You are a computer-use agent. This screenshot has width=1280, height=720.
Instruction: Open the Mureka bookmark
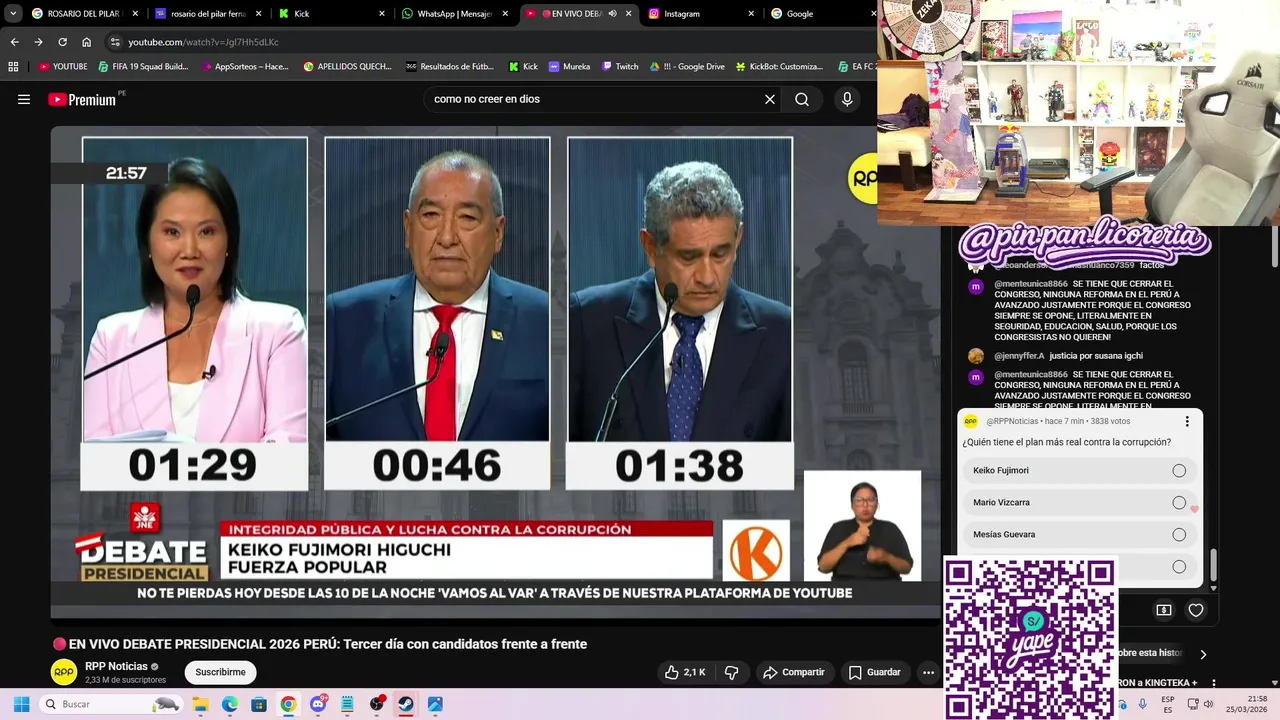click(x=569, y=67)
